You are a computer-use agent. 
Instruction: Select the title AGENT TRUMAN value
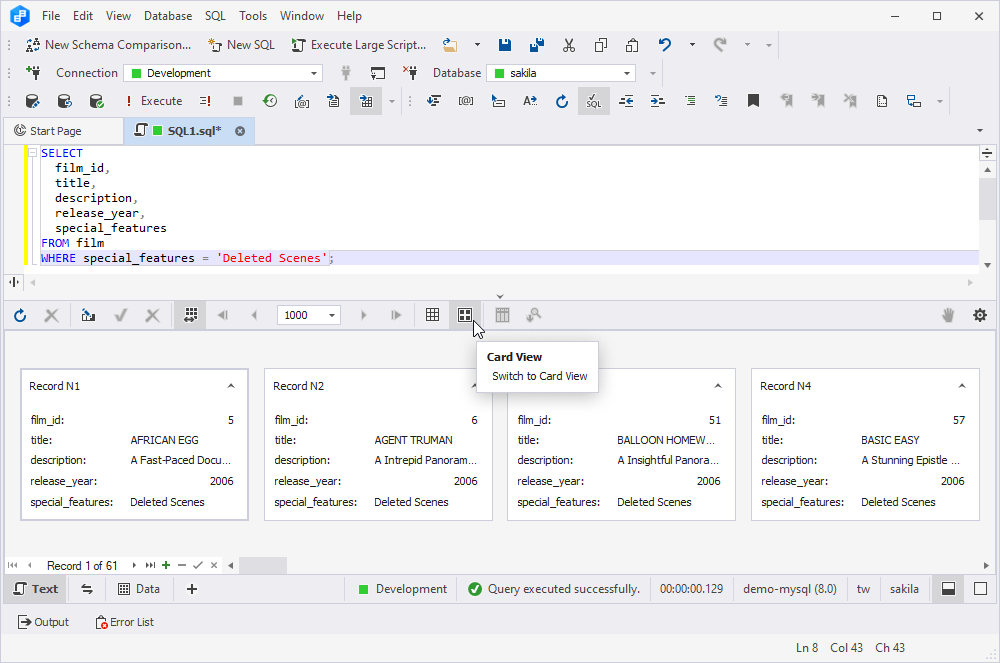(x=413, y=440)
